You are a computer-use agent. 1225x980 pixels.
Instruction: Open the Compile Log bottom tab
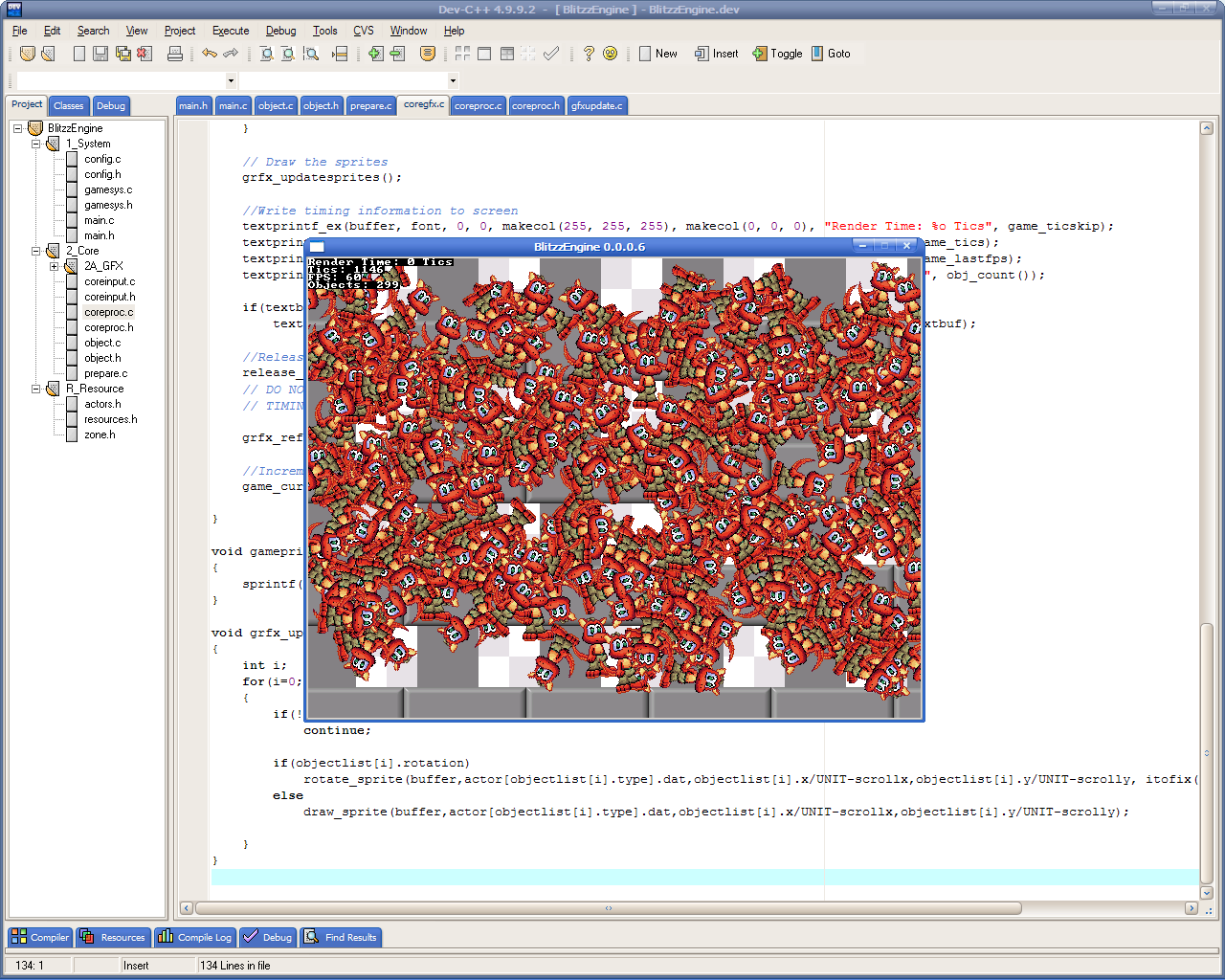(x=194, y=937)
